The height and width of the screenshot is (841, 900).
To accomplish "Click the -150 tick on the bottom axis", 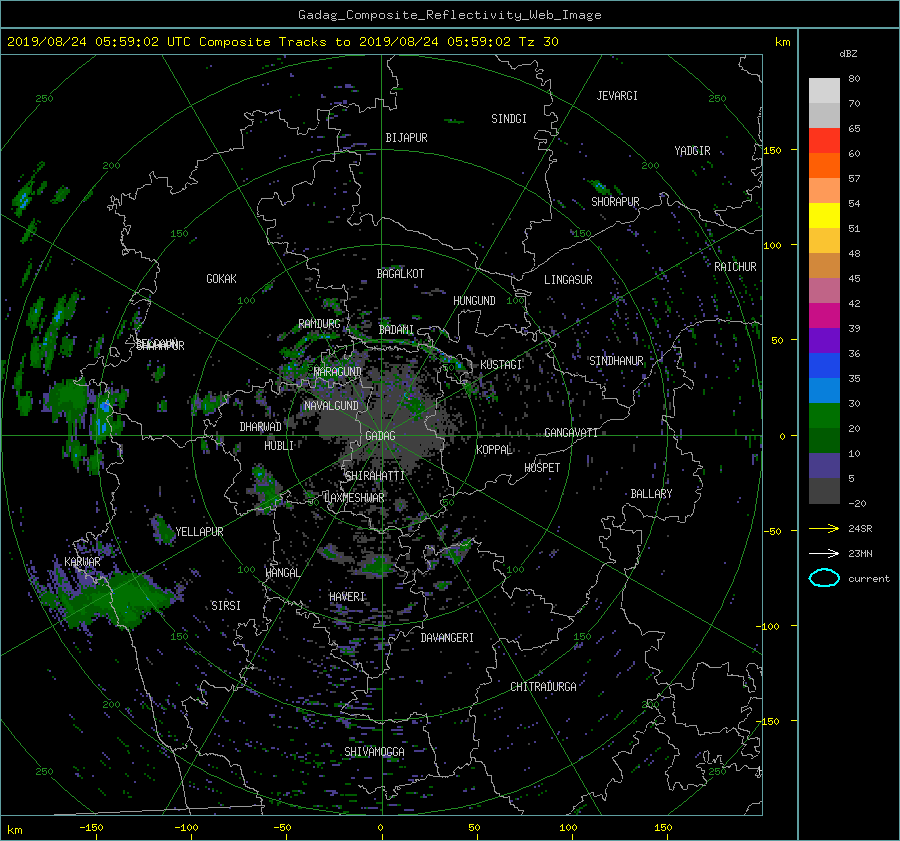I will click(91, 828).
